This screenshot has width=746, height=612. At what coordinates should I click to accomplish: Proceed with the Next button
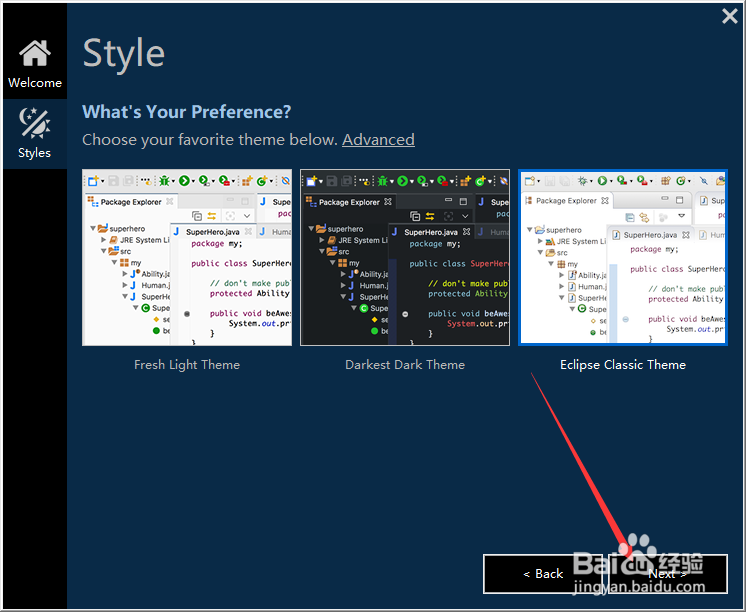[668, 574]
